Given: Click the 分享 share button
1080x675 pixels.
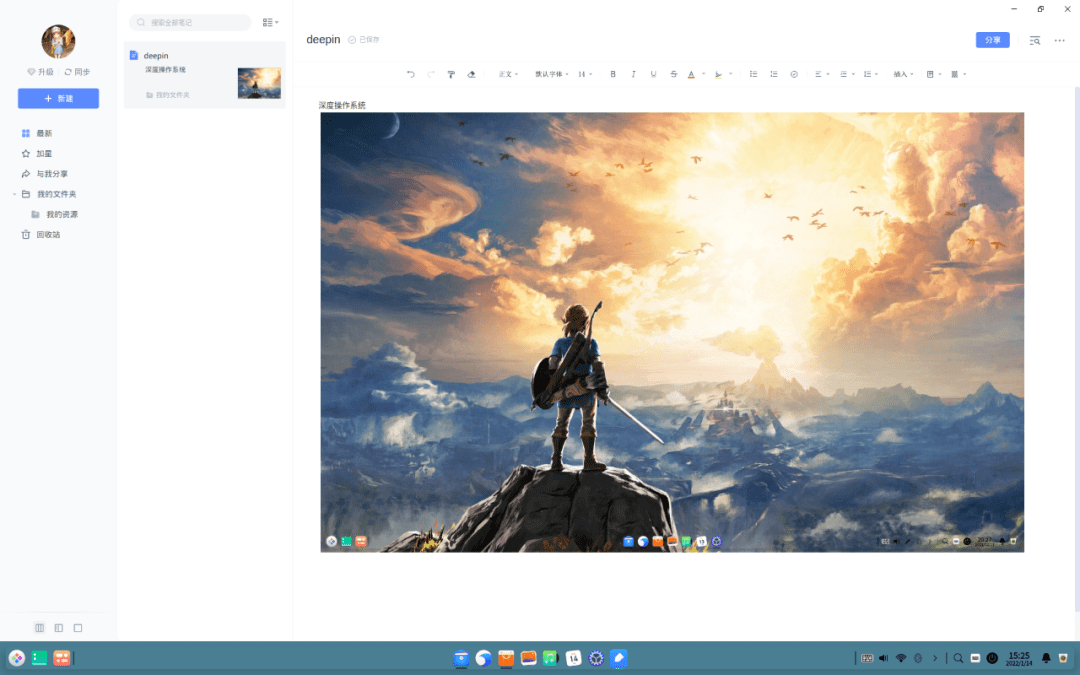Looking at the screenshot, I should pos(992,40).
